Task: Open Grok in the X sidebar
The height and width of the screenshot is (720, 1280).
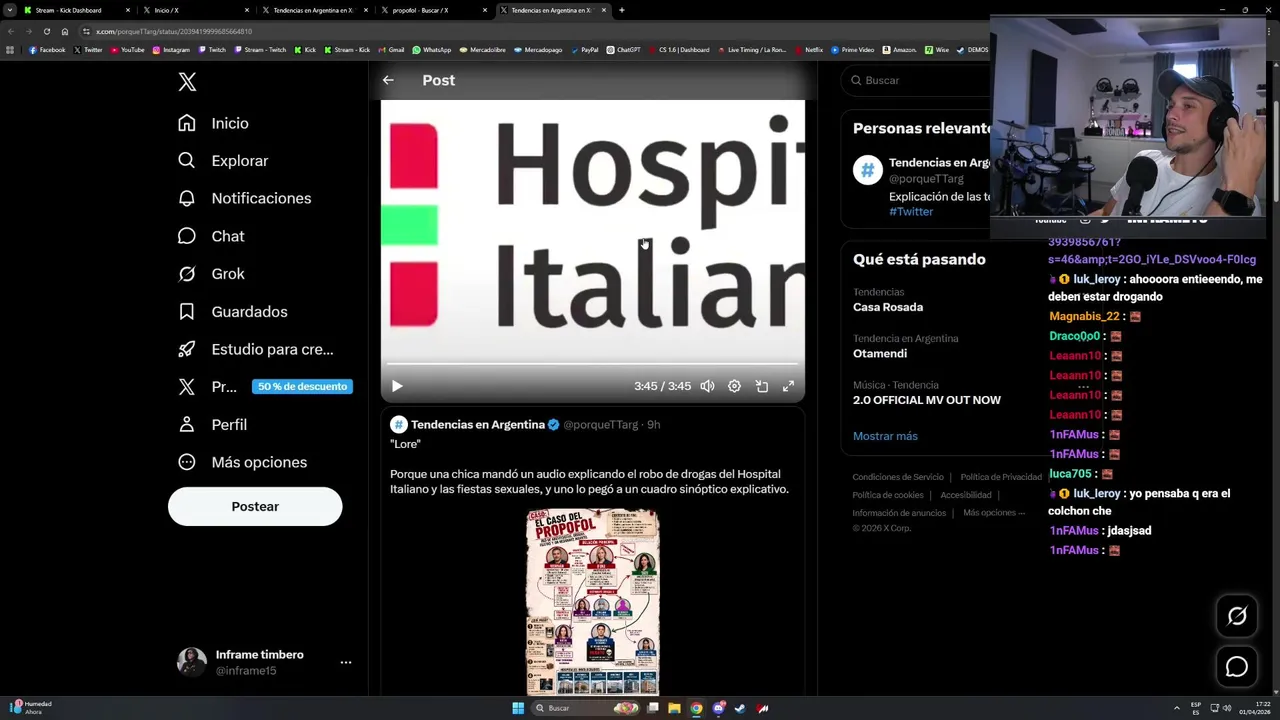Action: point(211,274)
